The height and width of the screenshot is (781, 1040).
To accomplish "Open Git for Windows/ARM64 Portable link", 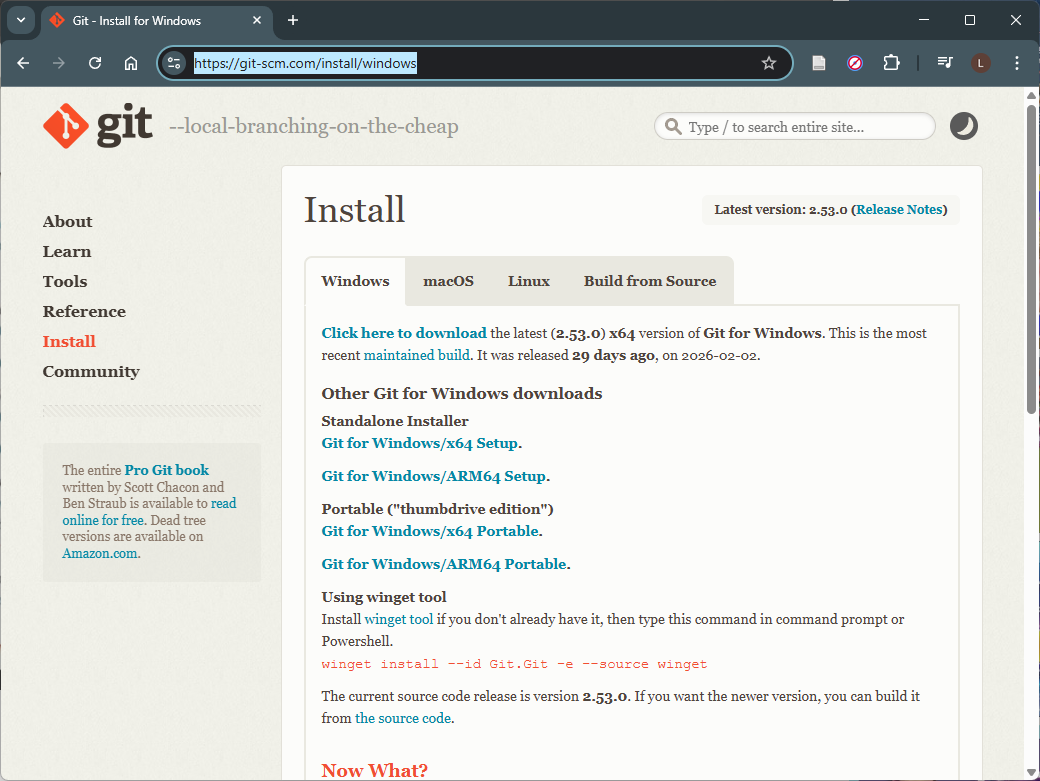I will (444, 564).
